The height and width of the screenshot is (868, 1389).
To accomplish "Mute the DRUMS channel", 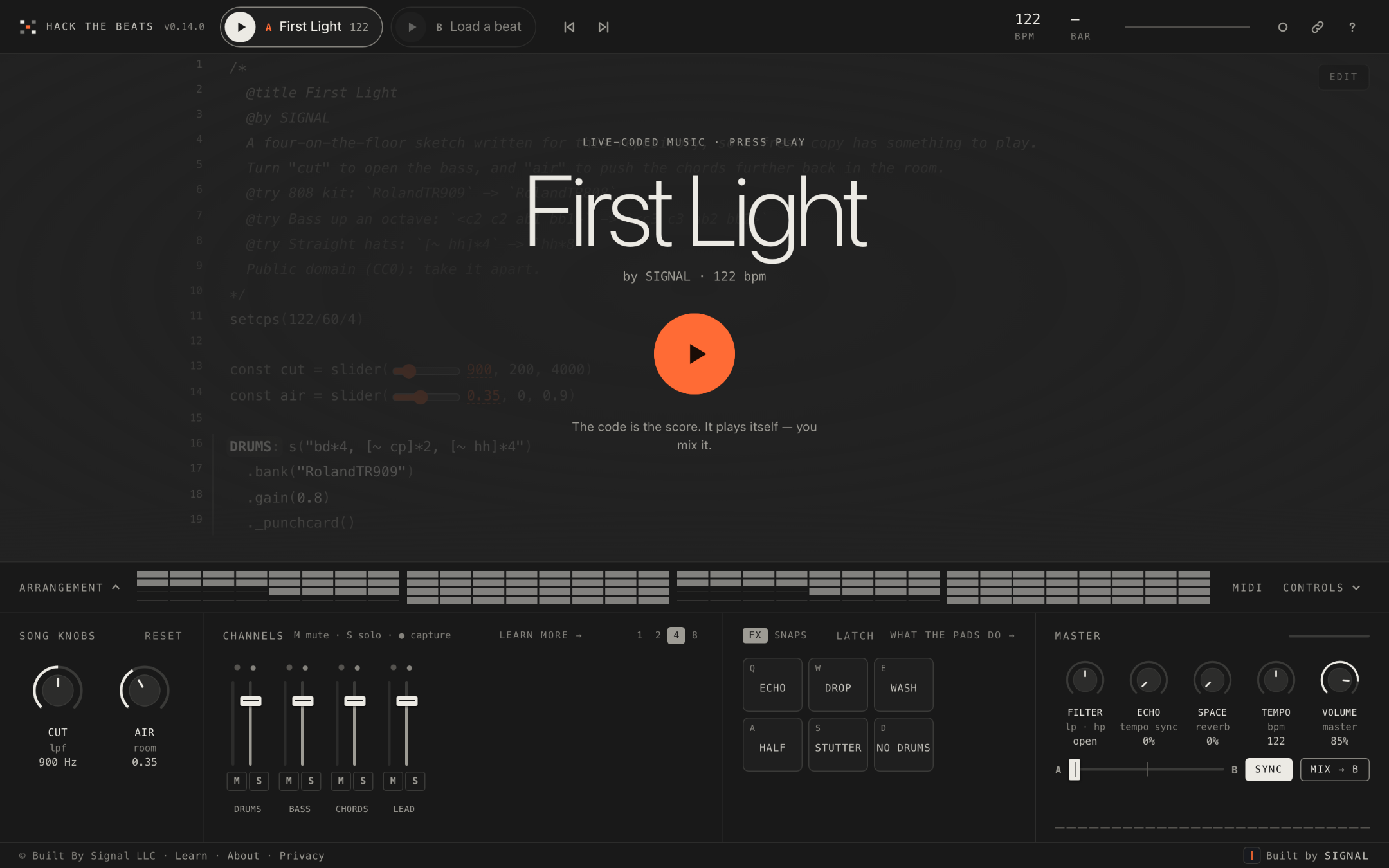I will pos(237,781).
